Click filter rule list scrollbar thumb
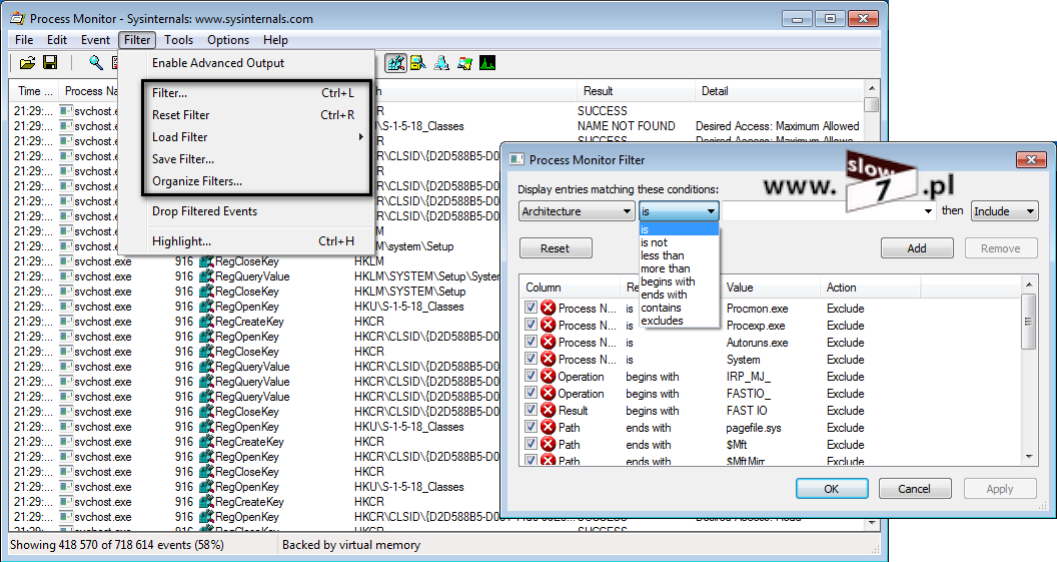 pyautogui.click(x=1028, y=321)
